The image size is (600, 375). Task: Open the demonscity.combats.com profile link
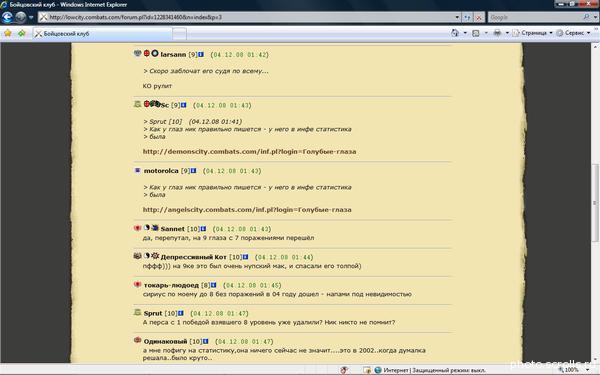[x=249, y=152]
